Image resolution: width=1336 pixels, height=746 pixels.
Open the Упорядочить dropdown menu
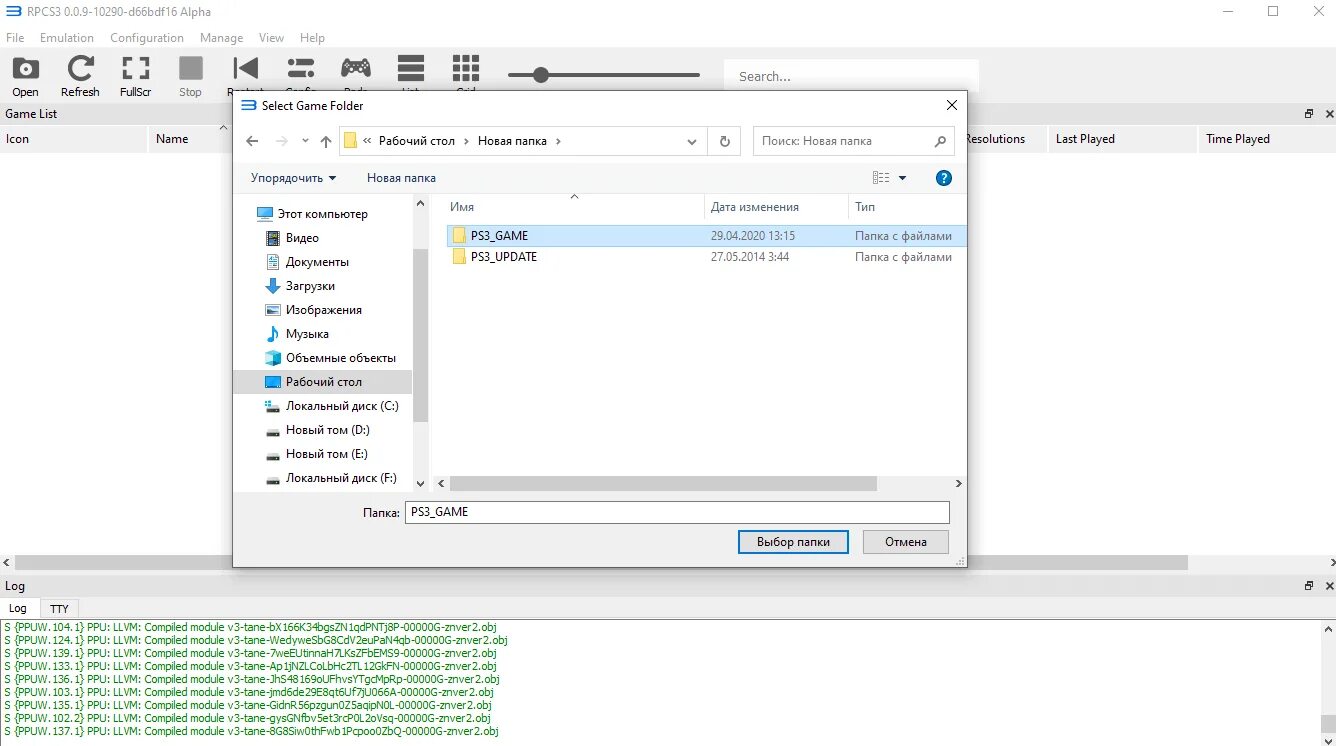(x=293, y=178)
